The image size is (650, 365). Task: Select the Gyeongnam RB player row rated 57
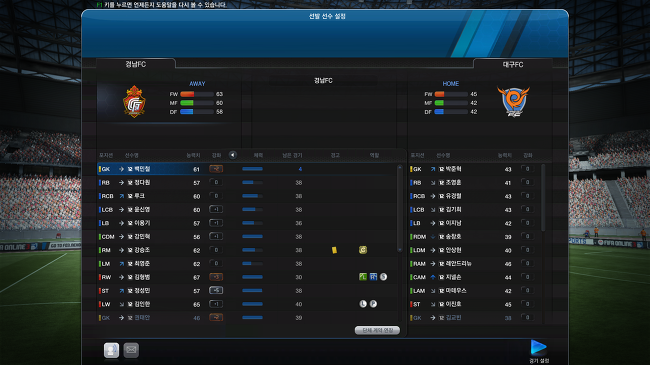[x=247, y=182]
